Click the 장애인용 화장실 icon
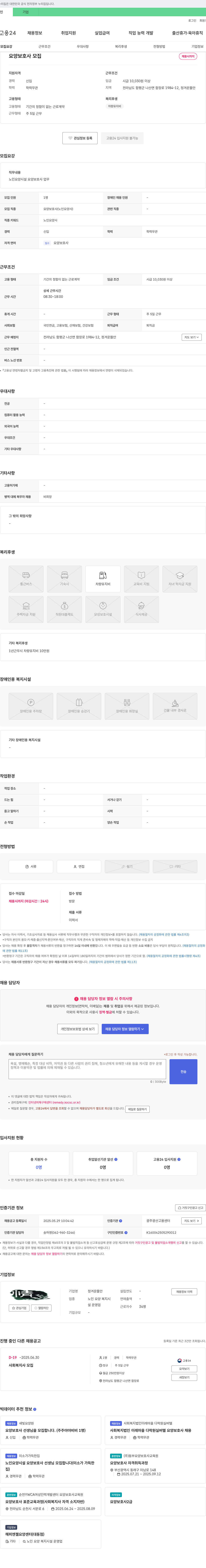The height and width of the screenshot is (1568, 206). [127, 706]
